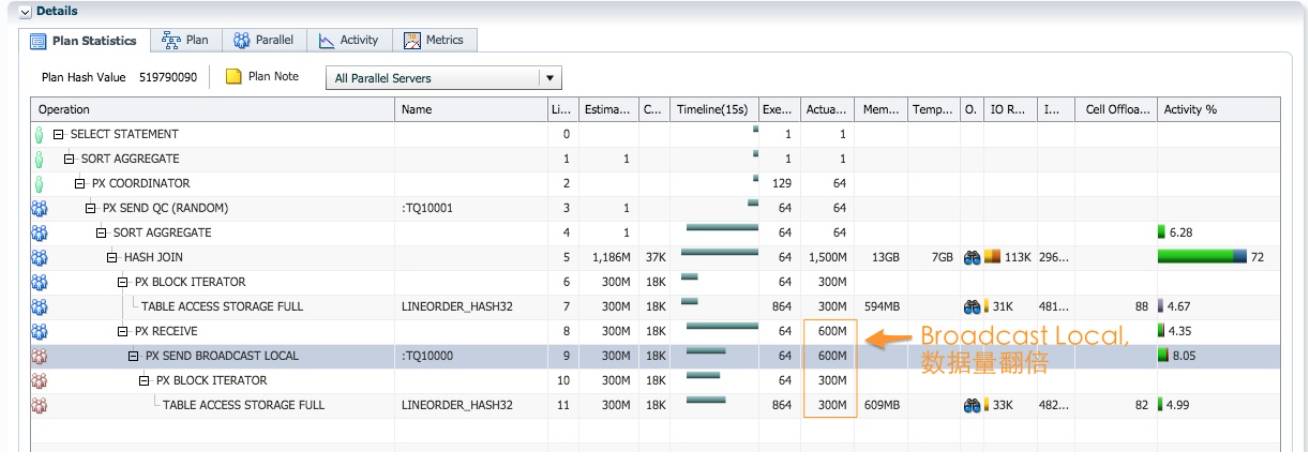Switch to the Activity tab
This screenshot has height=462, width=1308.
click(348, 40)
